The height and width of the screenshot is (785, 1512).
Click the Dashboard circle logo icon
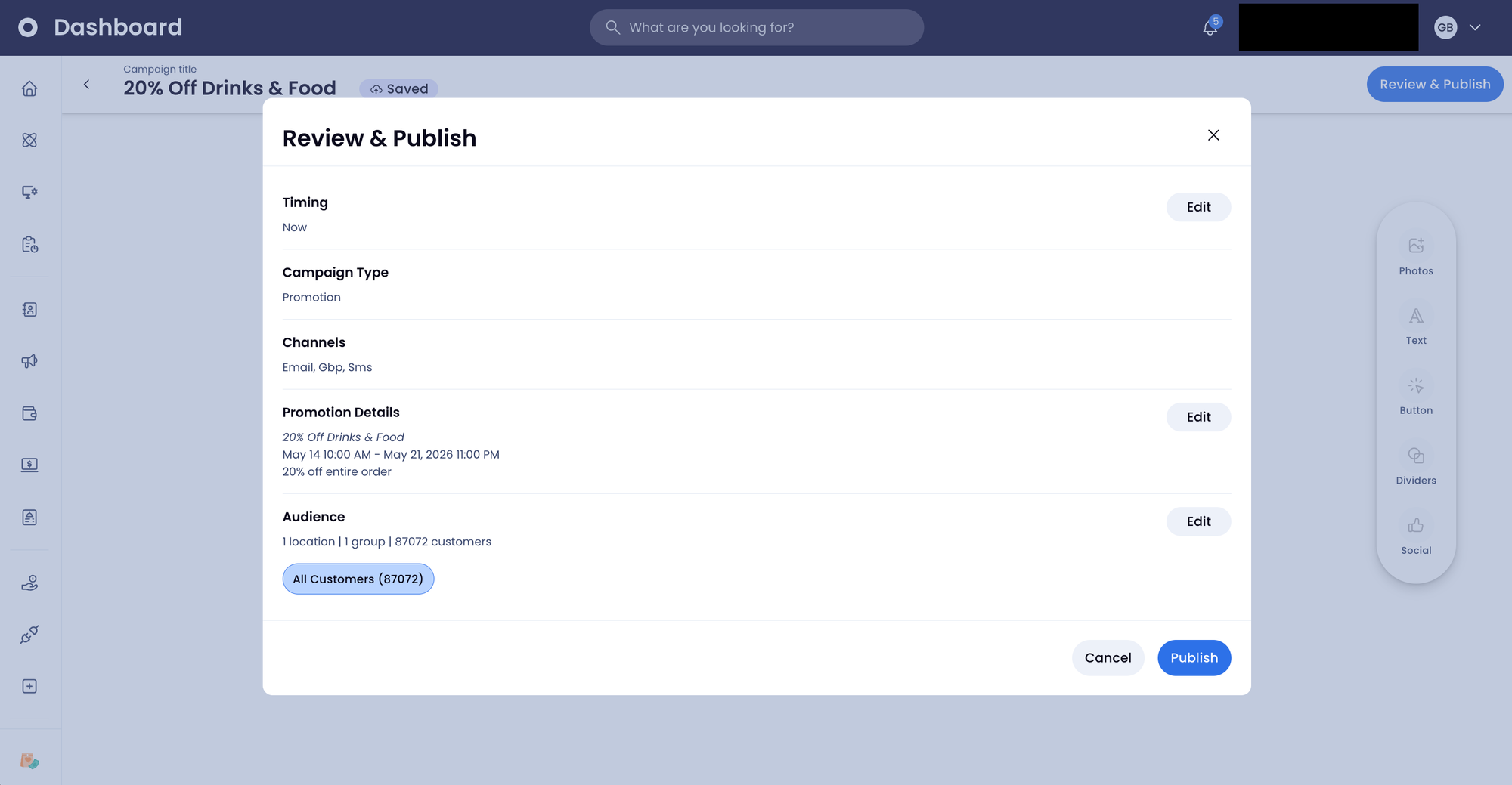pos(28,27)
